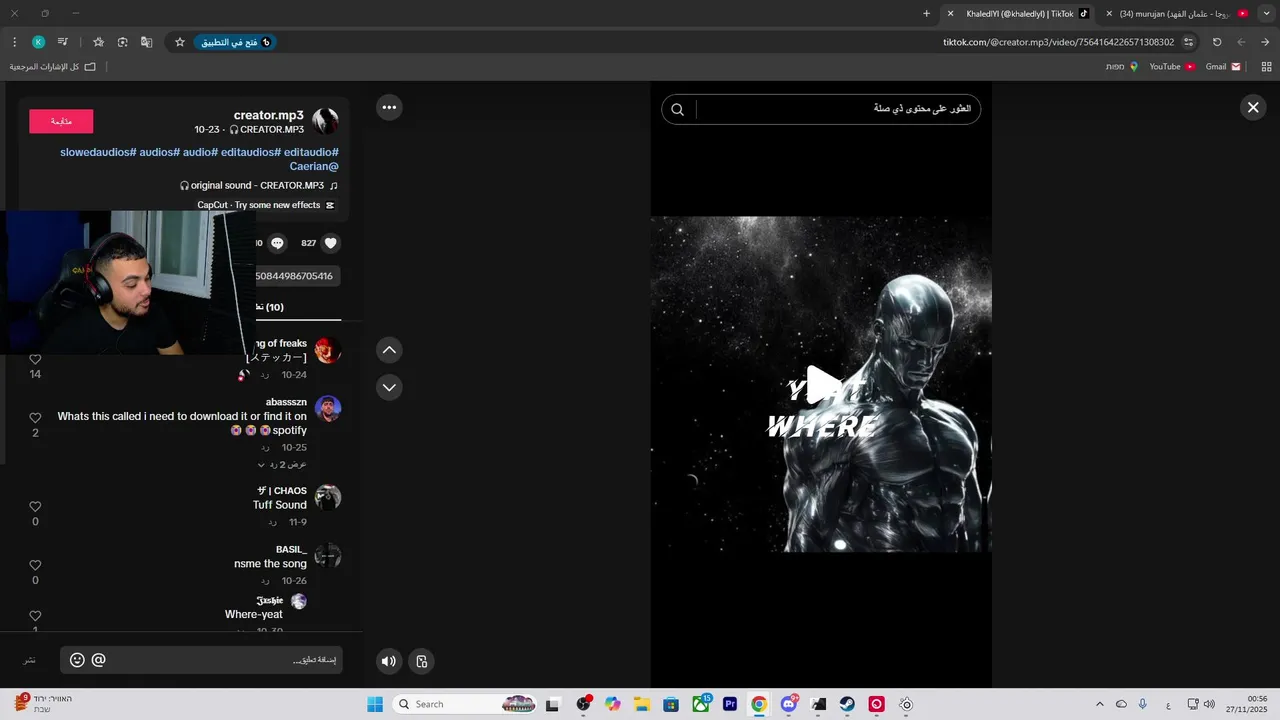Go to previous video with up chevron
Image resolution: width=1280 pixels, height=720 pixels.
tap(389, 349)
